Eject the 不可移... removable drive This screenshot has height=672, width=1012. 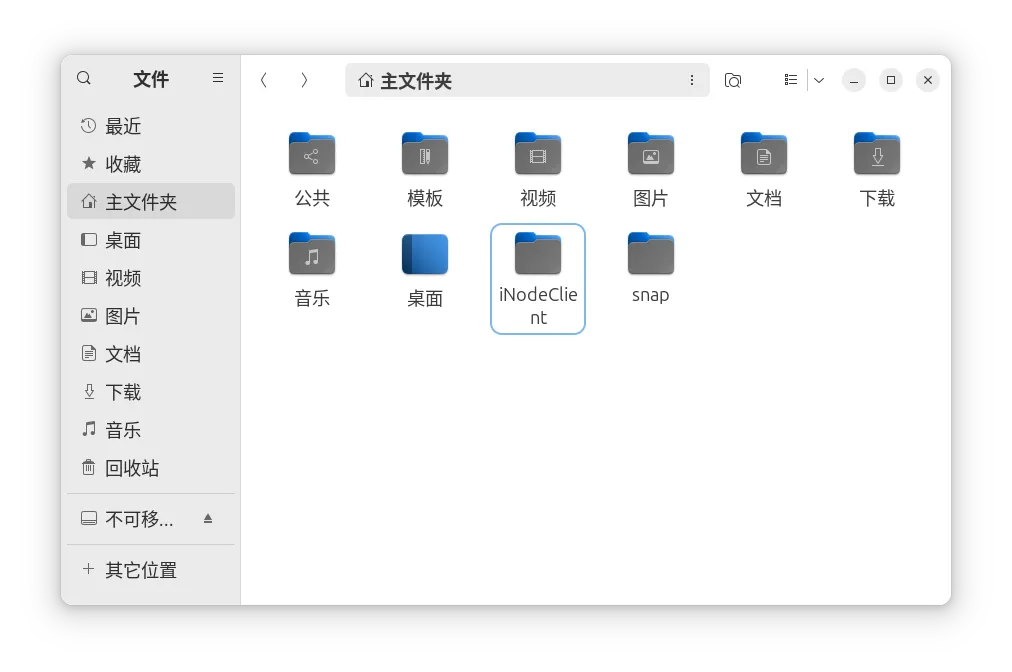click(x=208, y=519)
